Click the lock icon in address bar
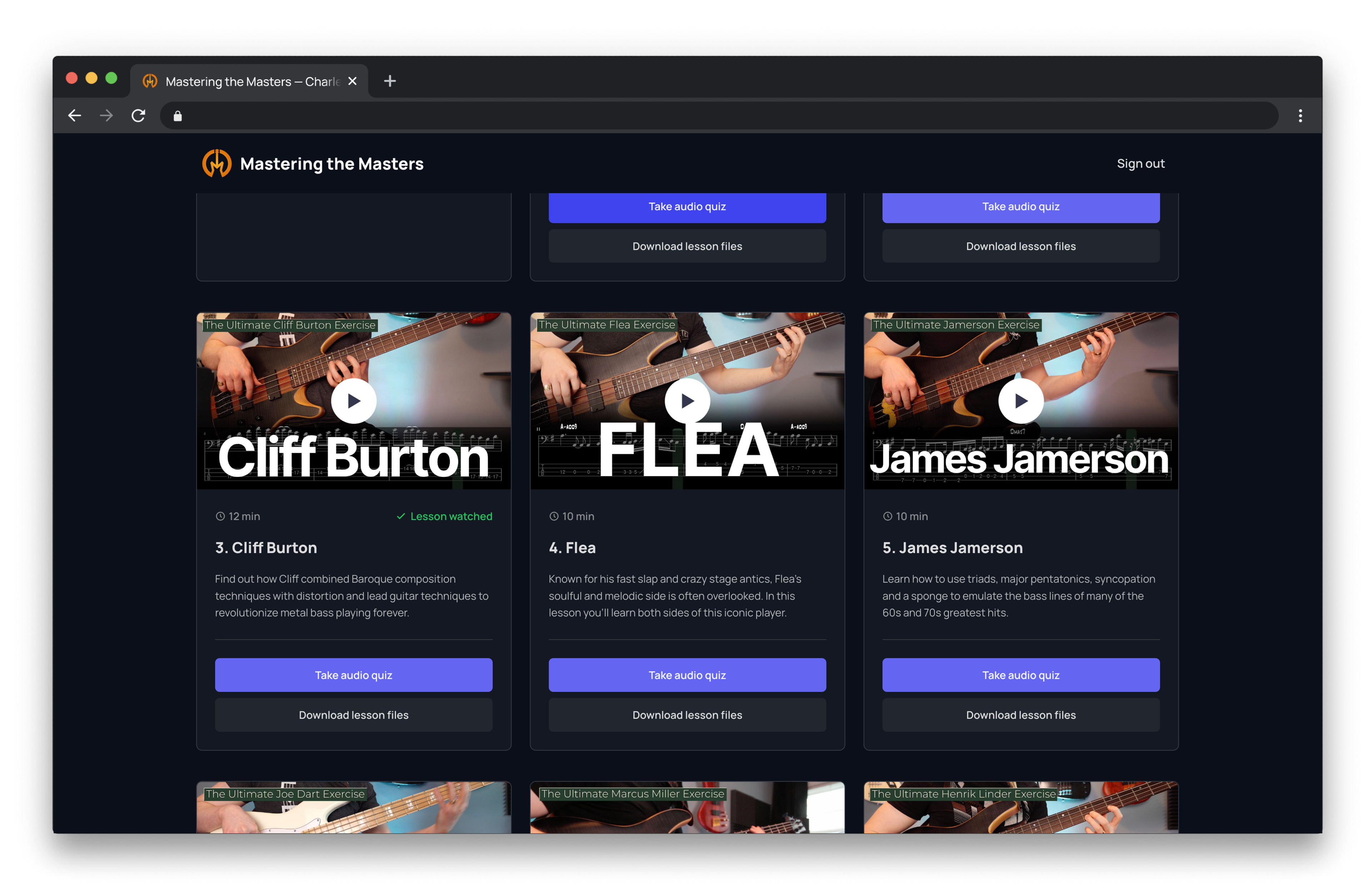Viewport: 1372px width, 893px height. 178,116
